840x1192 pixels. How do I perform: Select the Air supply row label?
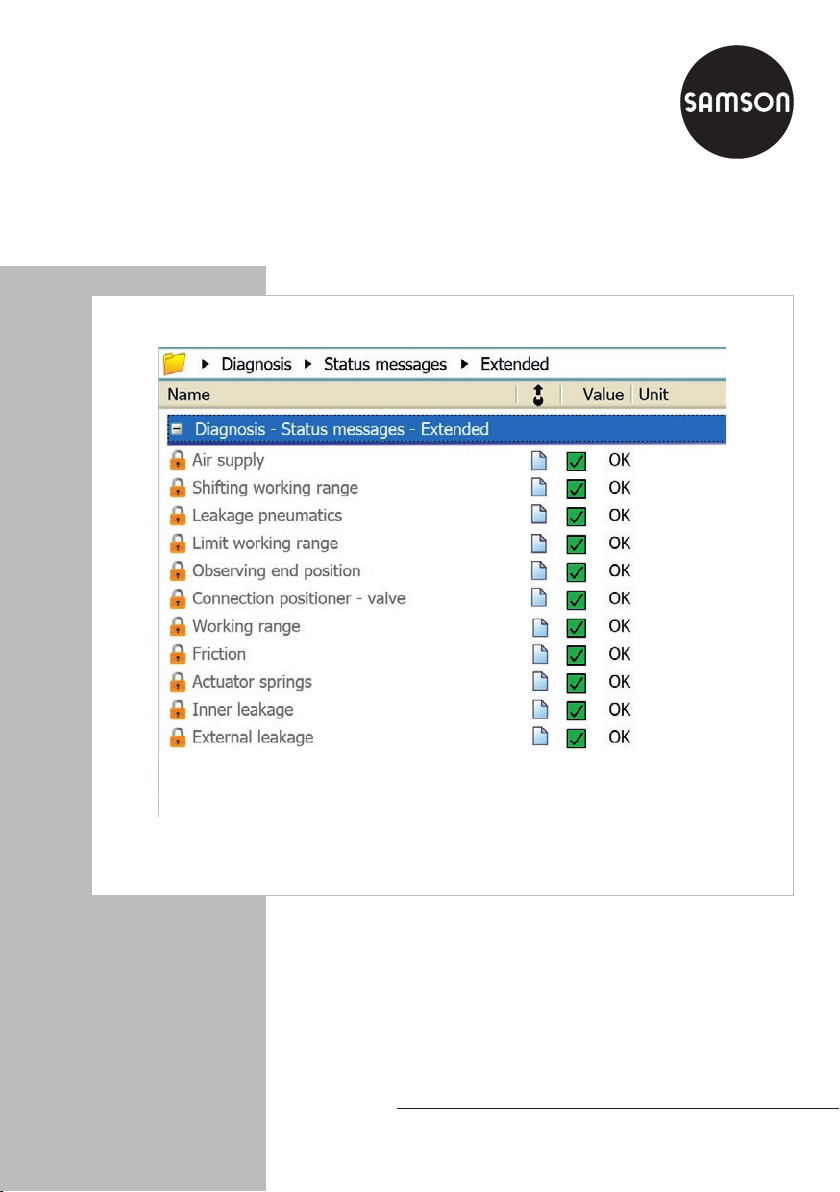click(x=228, y=461)
